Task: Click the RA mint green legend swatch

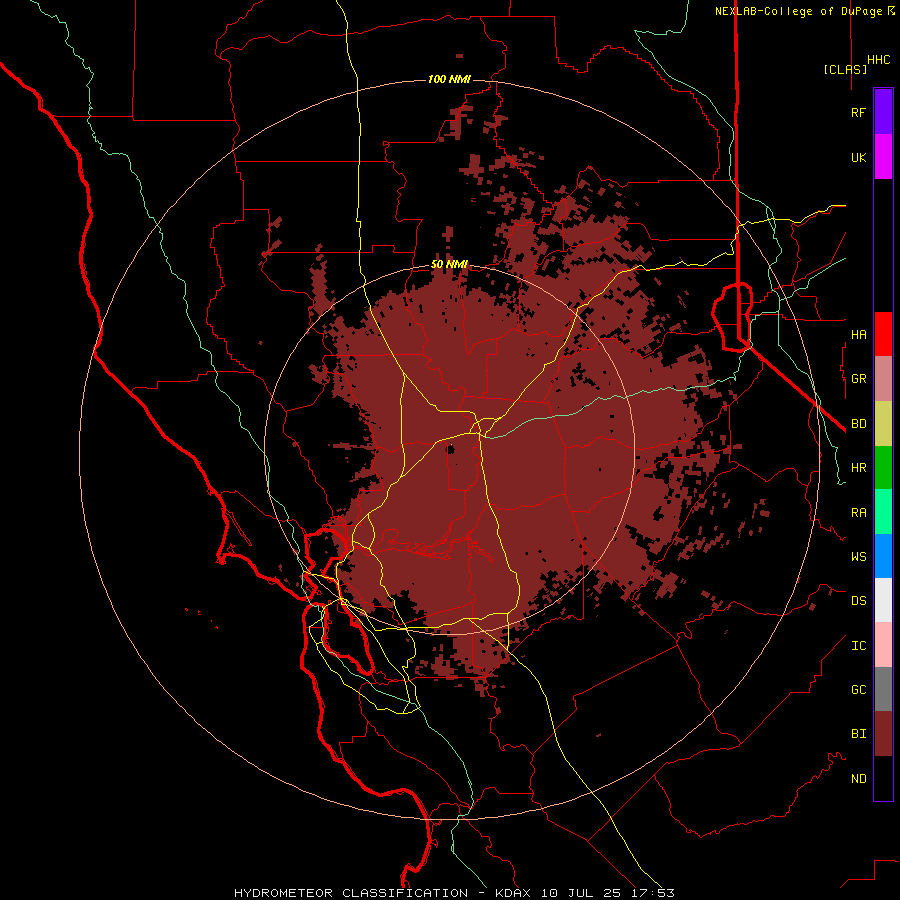Action: 883,512
